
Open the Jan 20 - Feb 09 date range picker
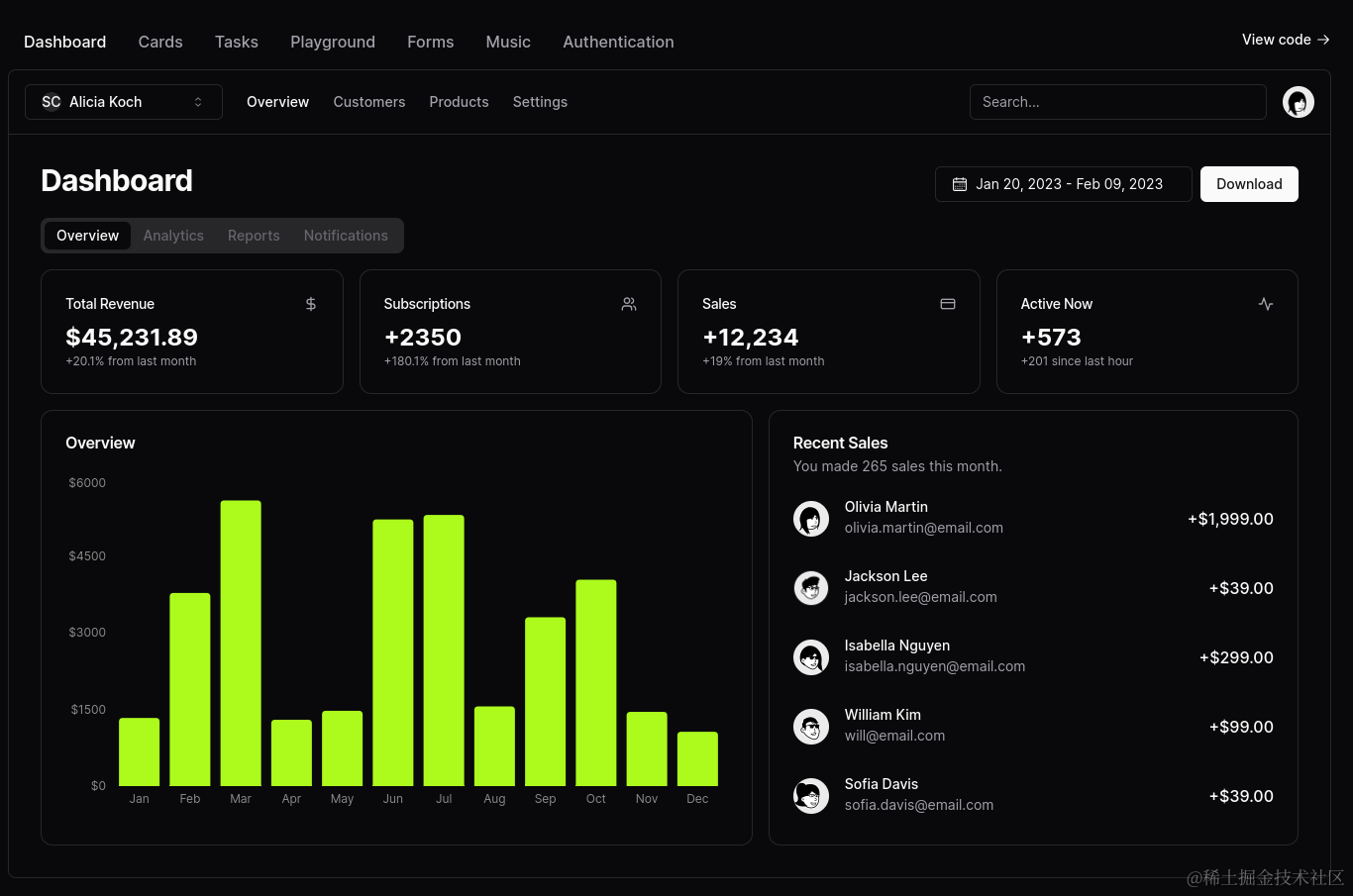pos(1064,184)
